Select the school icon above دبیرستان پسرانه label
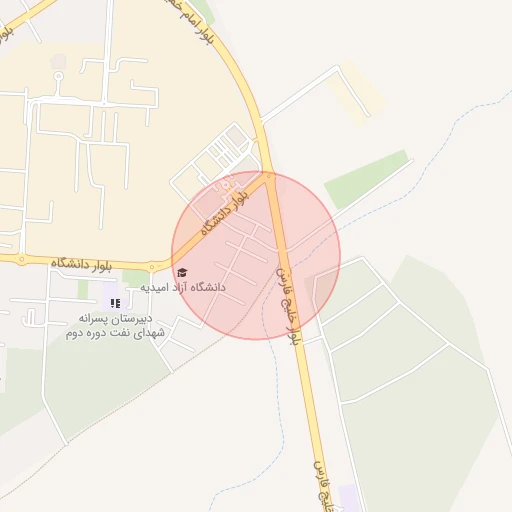Image resolution: width=512 pixels, height=512 pixels. click(115, 303)
